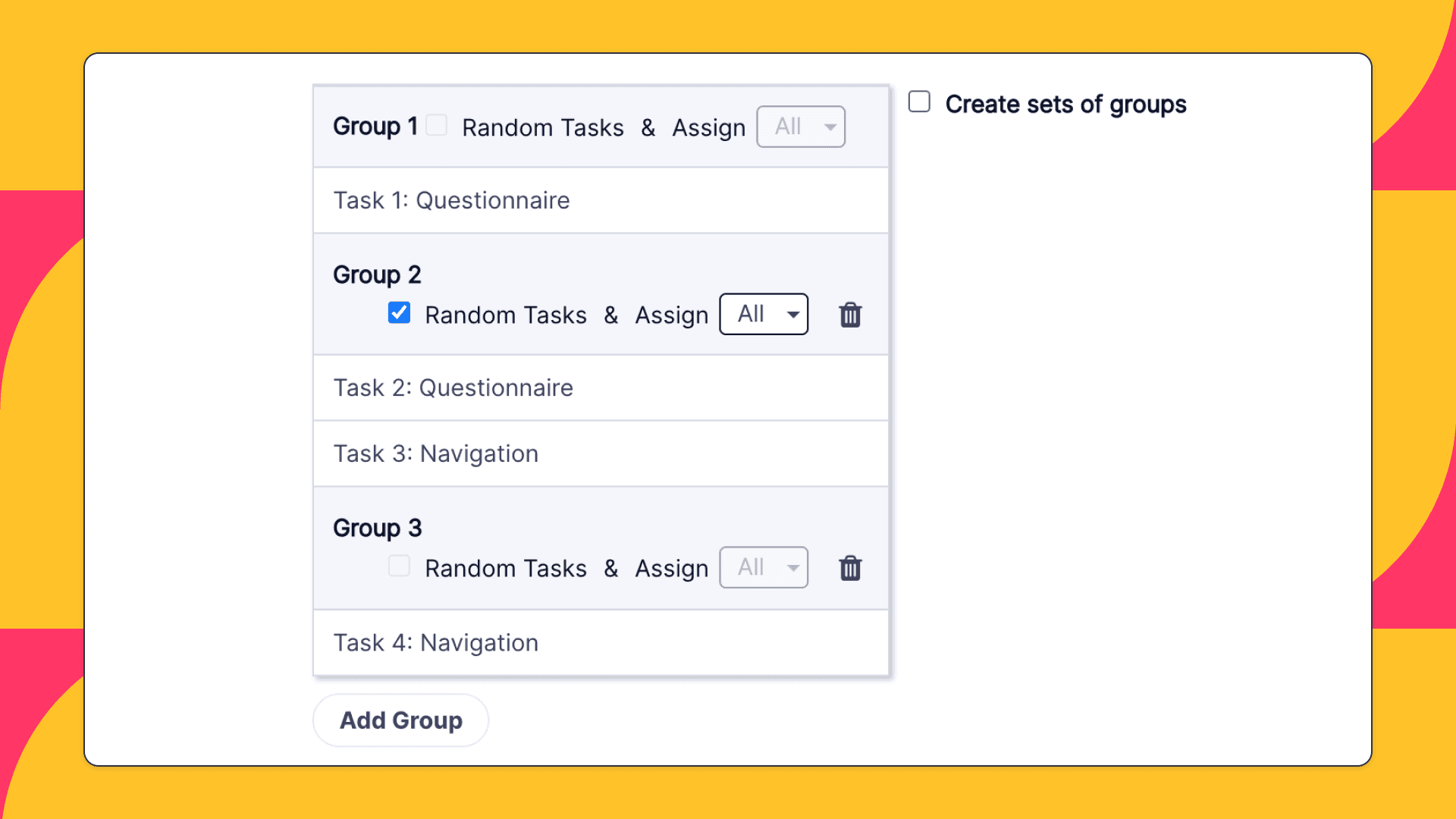This screenshot has width=1456, height=819.
Task: Uncheck Random Tasks in Group 2
Action: pyautogui.click(x=399, y=312)
